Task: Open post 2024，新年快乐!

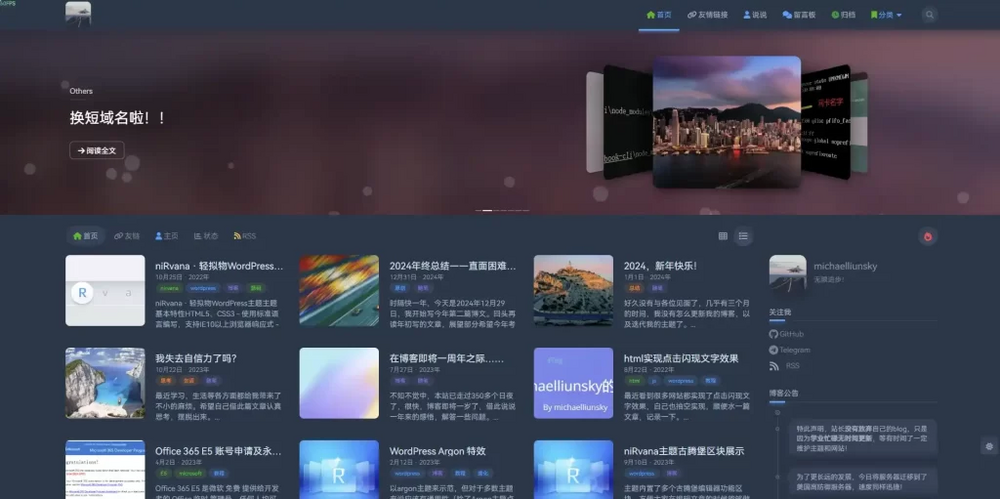Action: pyautogui.click(x=660, y=266)
